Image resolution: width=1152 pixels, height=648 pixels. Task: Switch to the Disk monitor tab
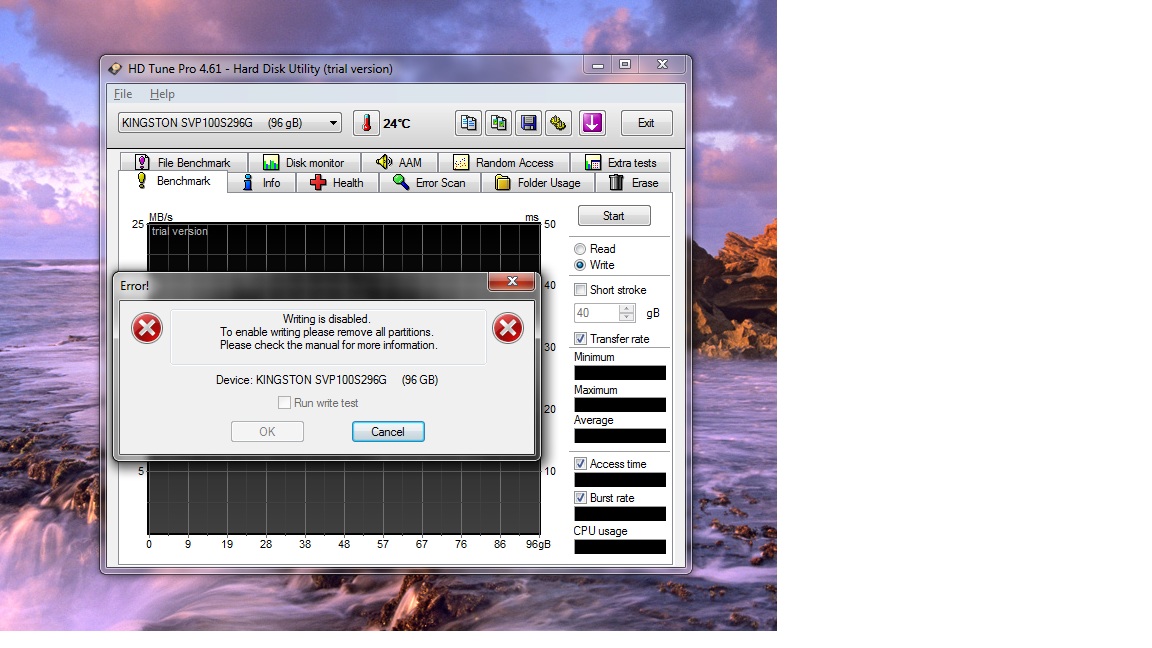click(x=304, y=162)
